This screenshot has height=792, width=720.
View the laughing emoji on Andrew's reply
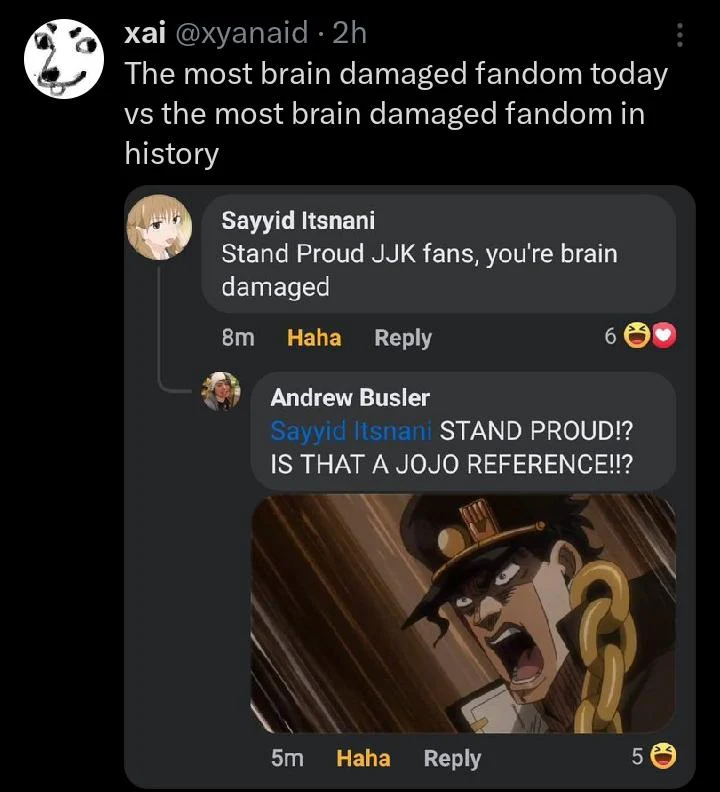tap(663, 756)
